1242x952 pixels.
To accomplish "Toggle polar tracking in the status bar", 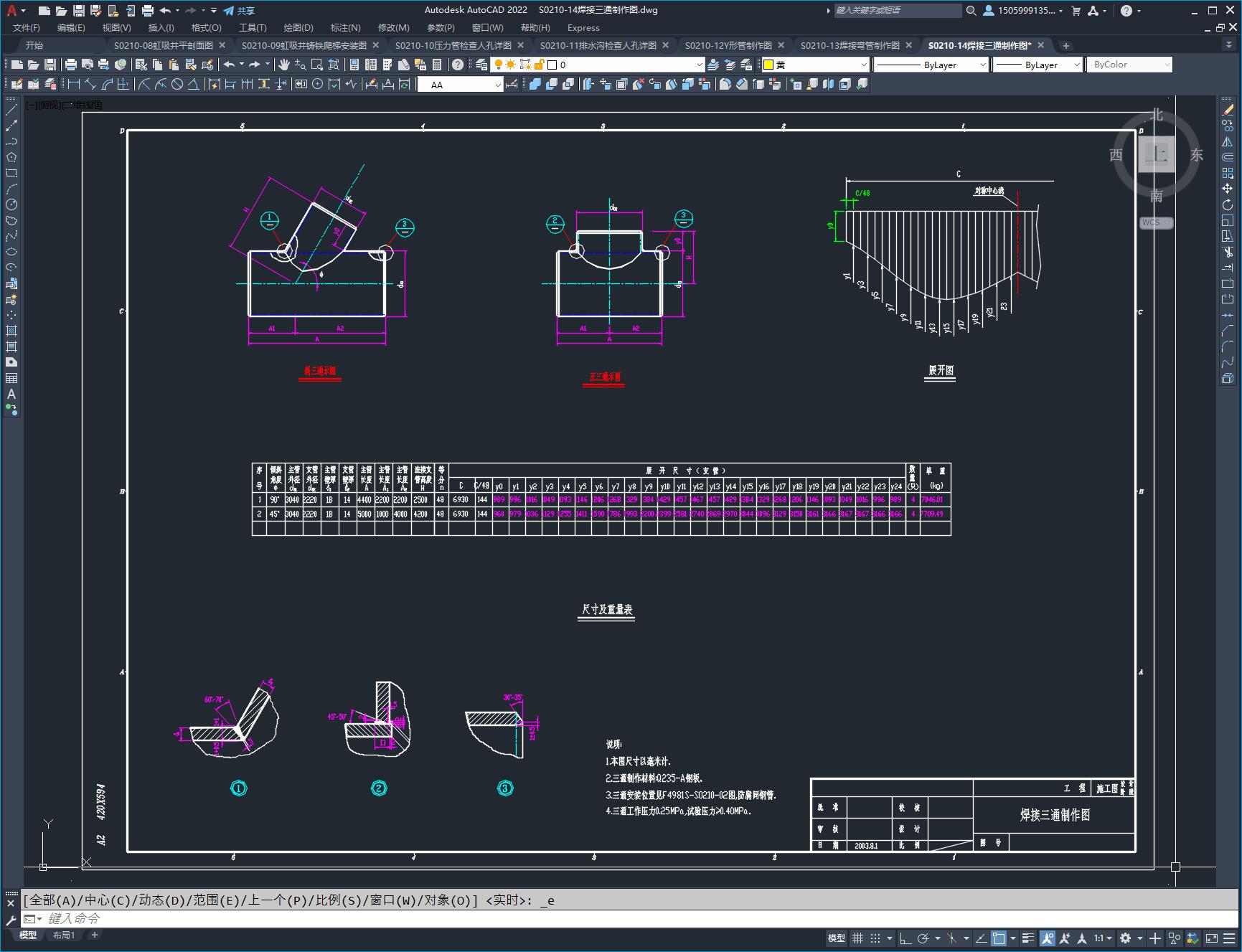I will pyautogui.click(x=923, y=938).
